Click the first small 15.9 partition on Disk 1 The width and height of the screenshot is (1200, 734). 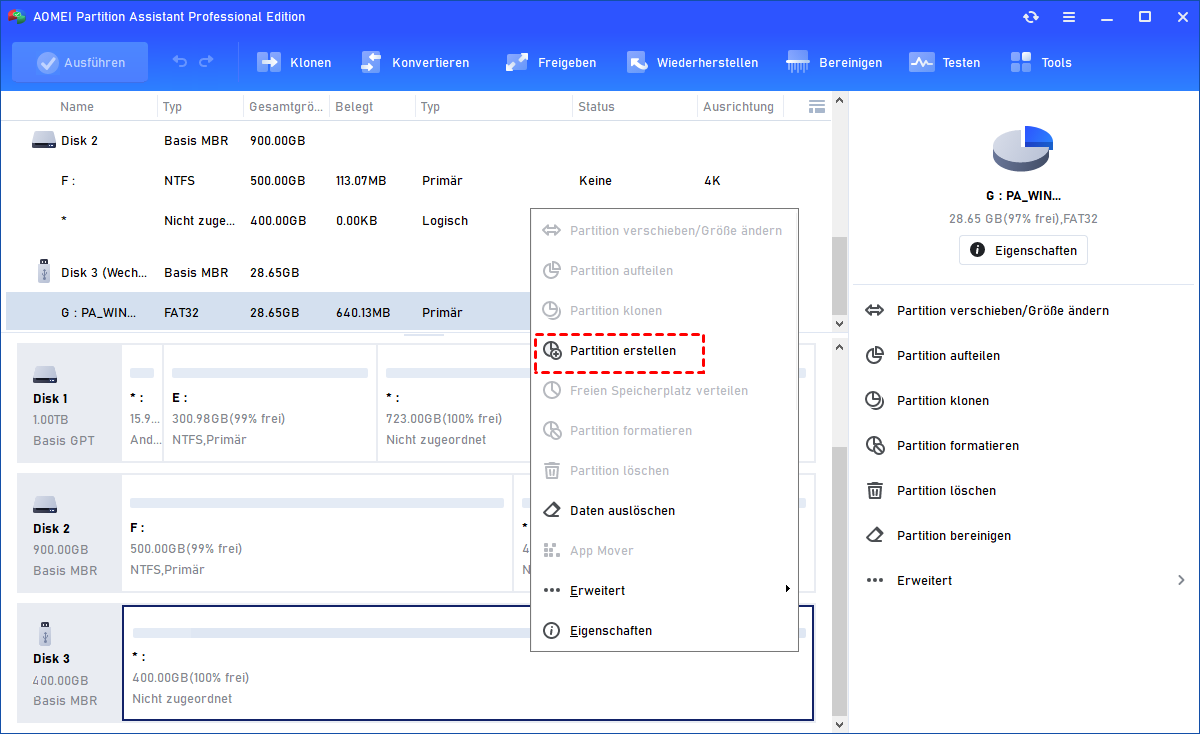pos(142,403)
